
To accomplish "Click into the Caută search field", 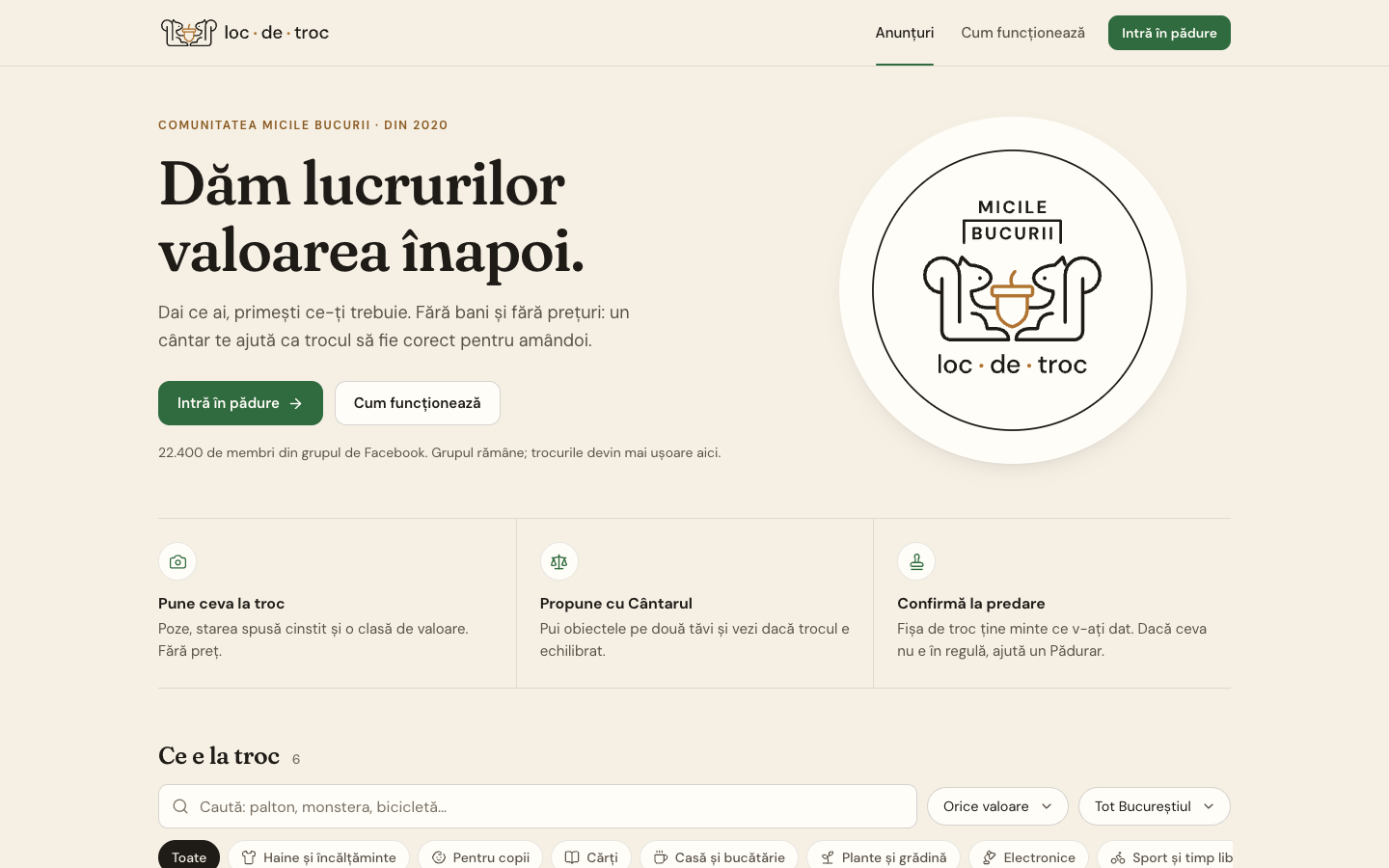I will [x=537, y=806].
